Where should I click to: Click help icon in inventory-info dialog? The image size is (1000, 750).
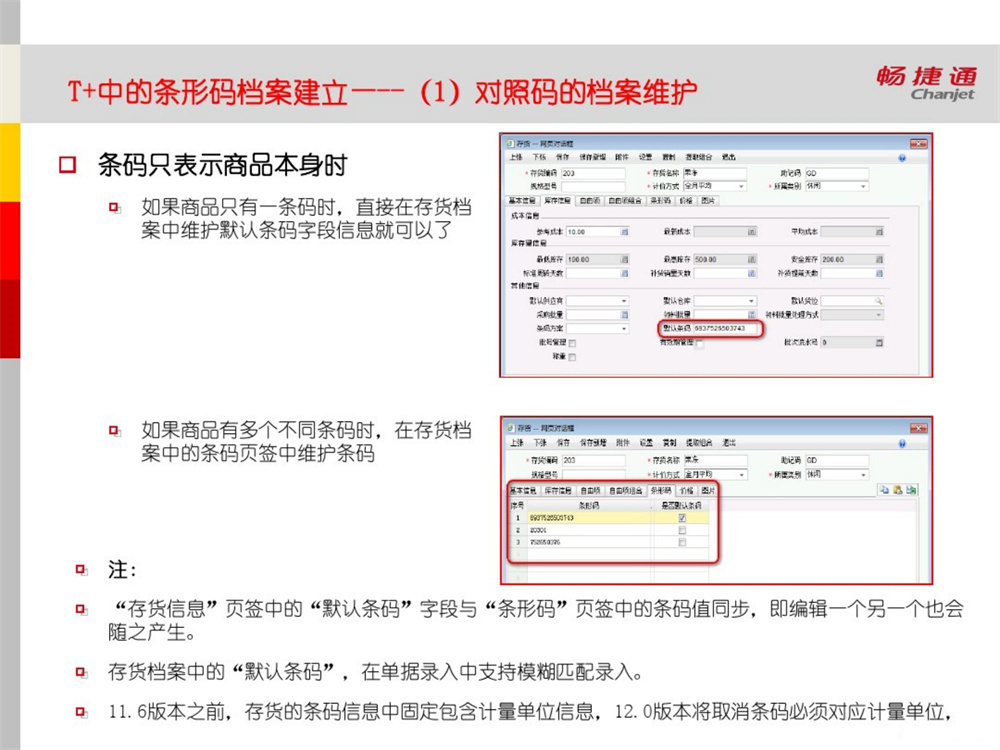pos(902,158)
